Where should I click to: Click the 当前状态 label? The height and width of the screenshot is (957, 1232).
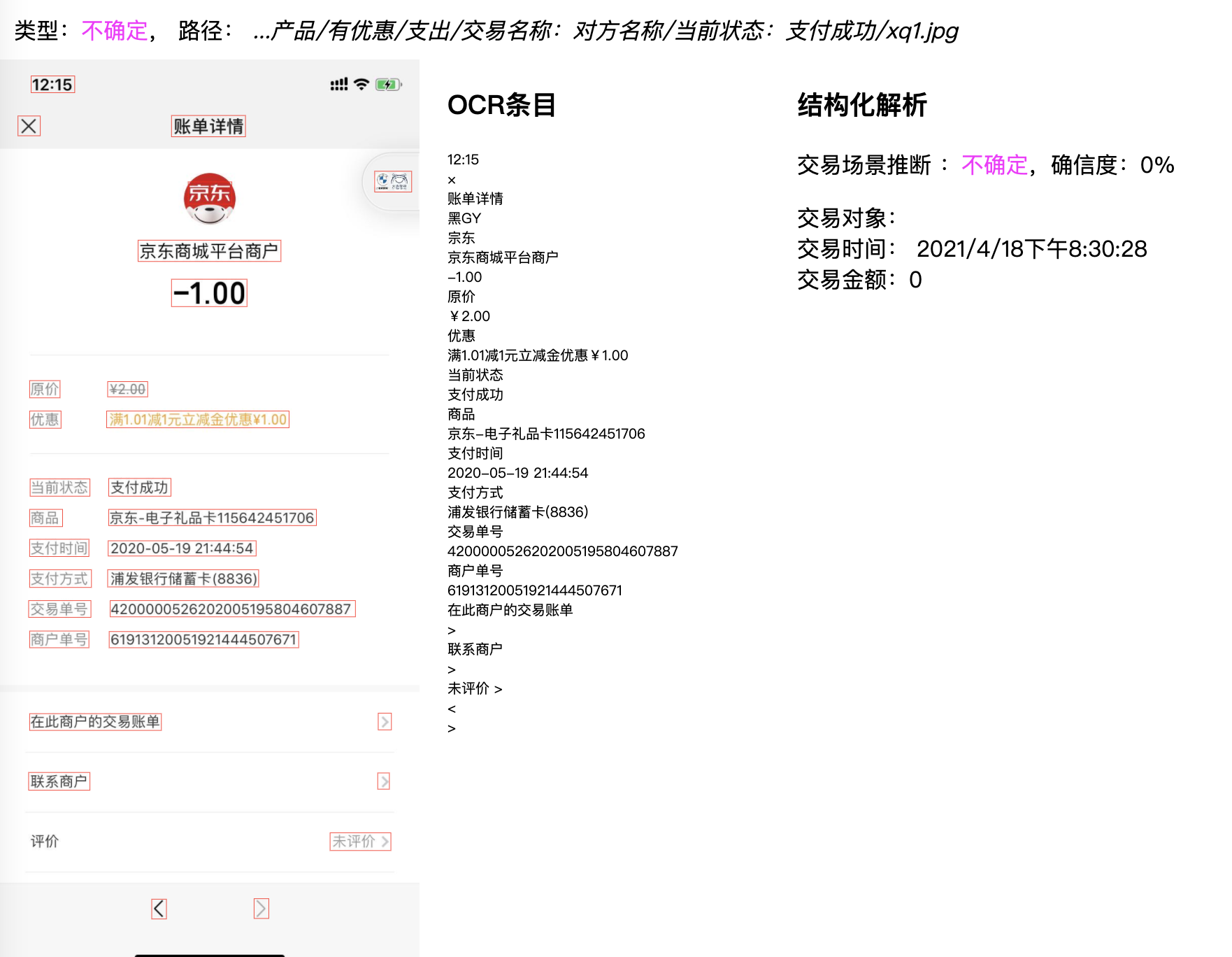tap(59, 488)
